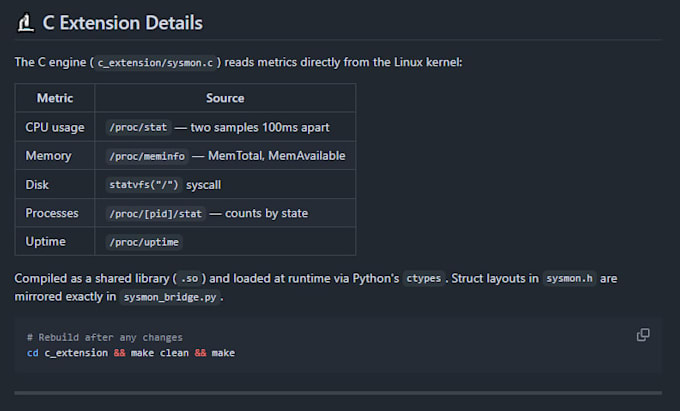Click the '# Rebuild after any changes' comment

click(x=105, y=337)
